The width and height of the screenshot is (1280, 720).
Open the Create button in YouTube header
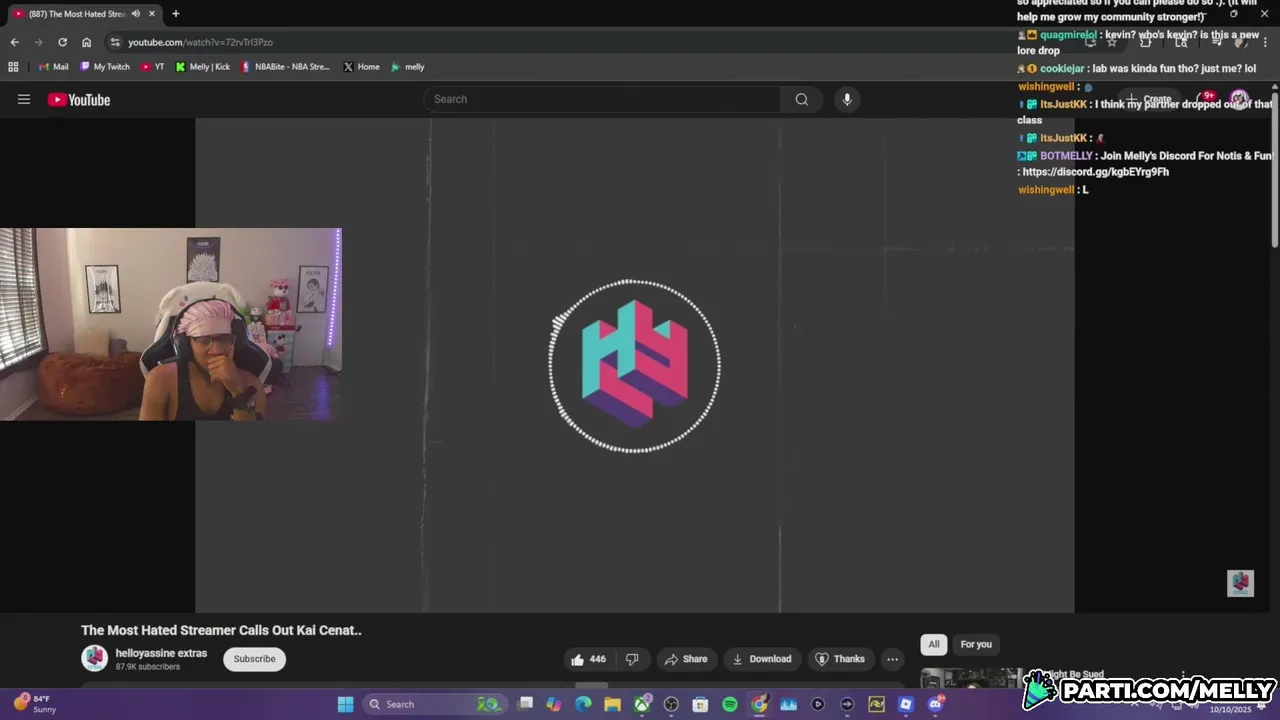[x=1150, y=99]
